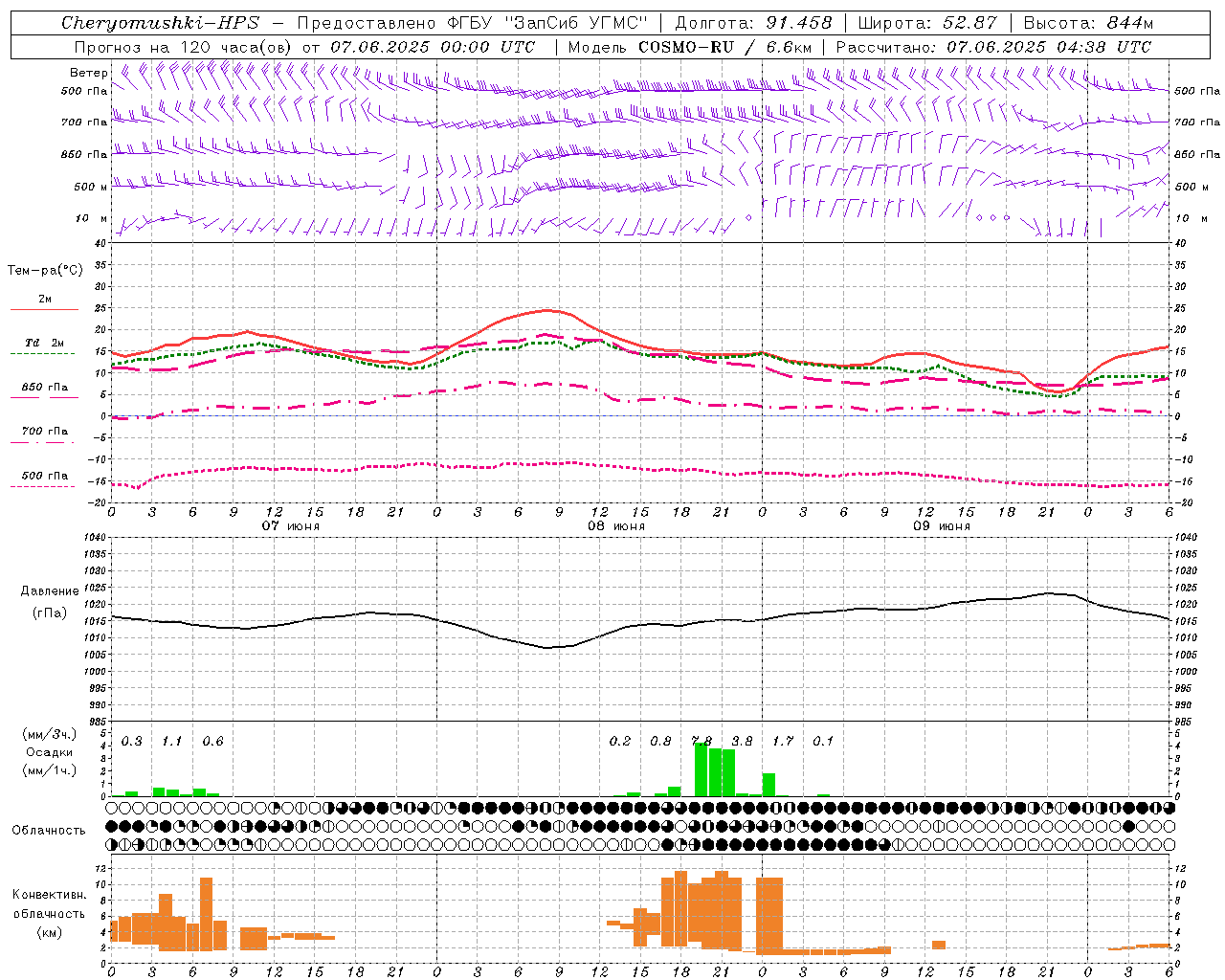Click the Долгота: 91.458 value
The height and width of the screenshot is (980, 1225).
753,23
